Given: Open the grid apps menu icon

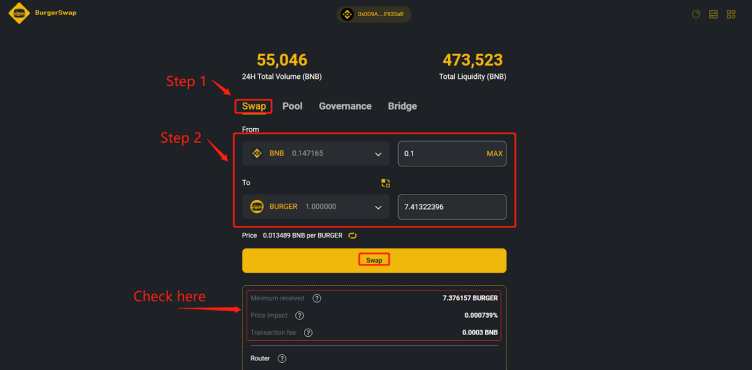Looking at the screenshot, I should 731,14.
